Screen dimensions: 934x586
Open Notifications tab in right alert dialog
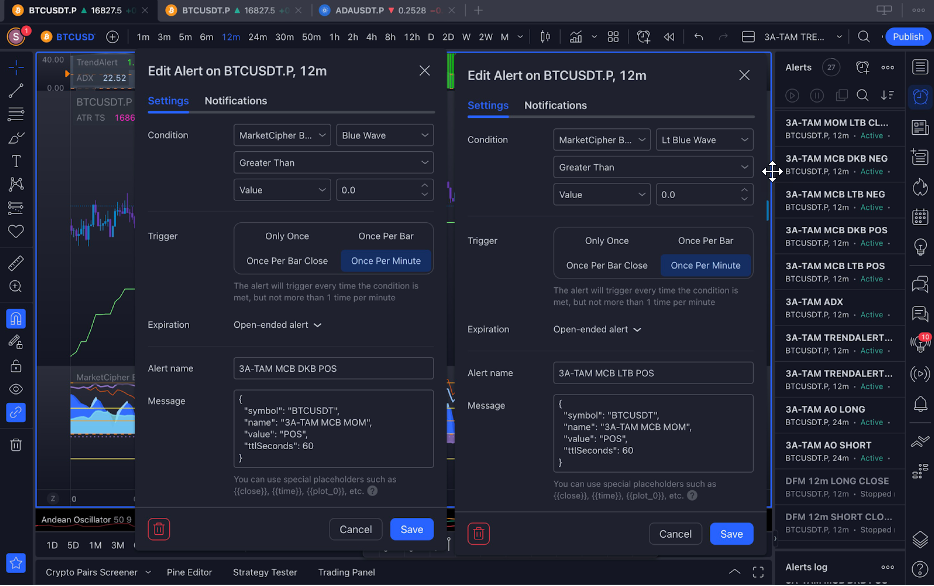pyautogui.click(x=555, y=105)
